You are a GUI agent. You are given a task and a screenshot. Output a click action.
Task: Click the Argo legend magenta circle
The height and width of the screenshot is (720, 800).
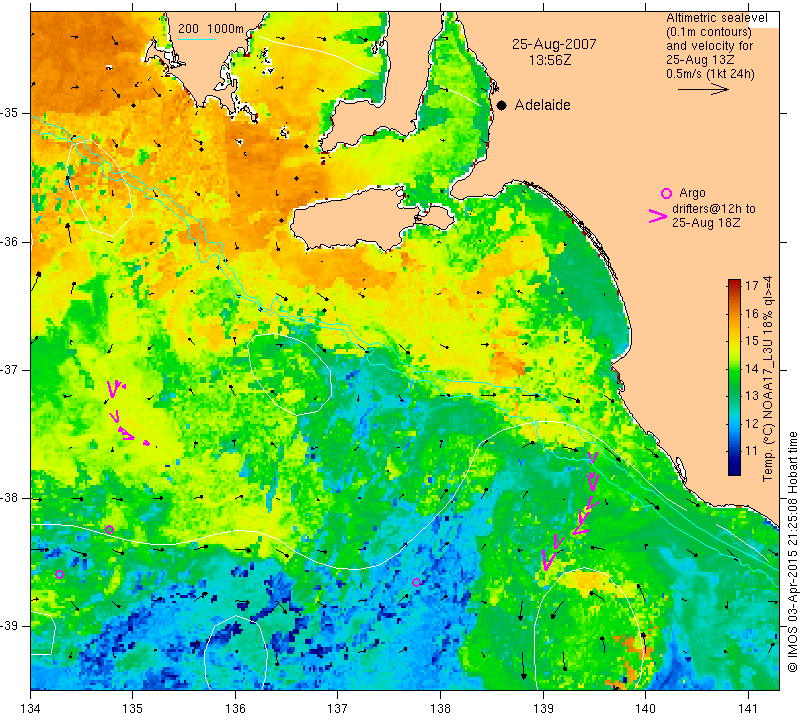coord(666,193)
